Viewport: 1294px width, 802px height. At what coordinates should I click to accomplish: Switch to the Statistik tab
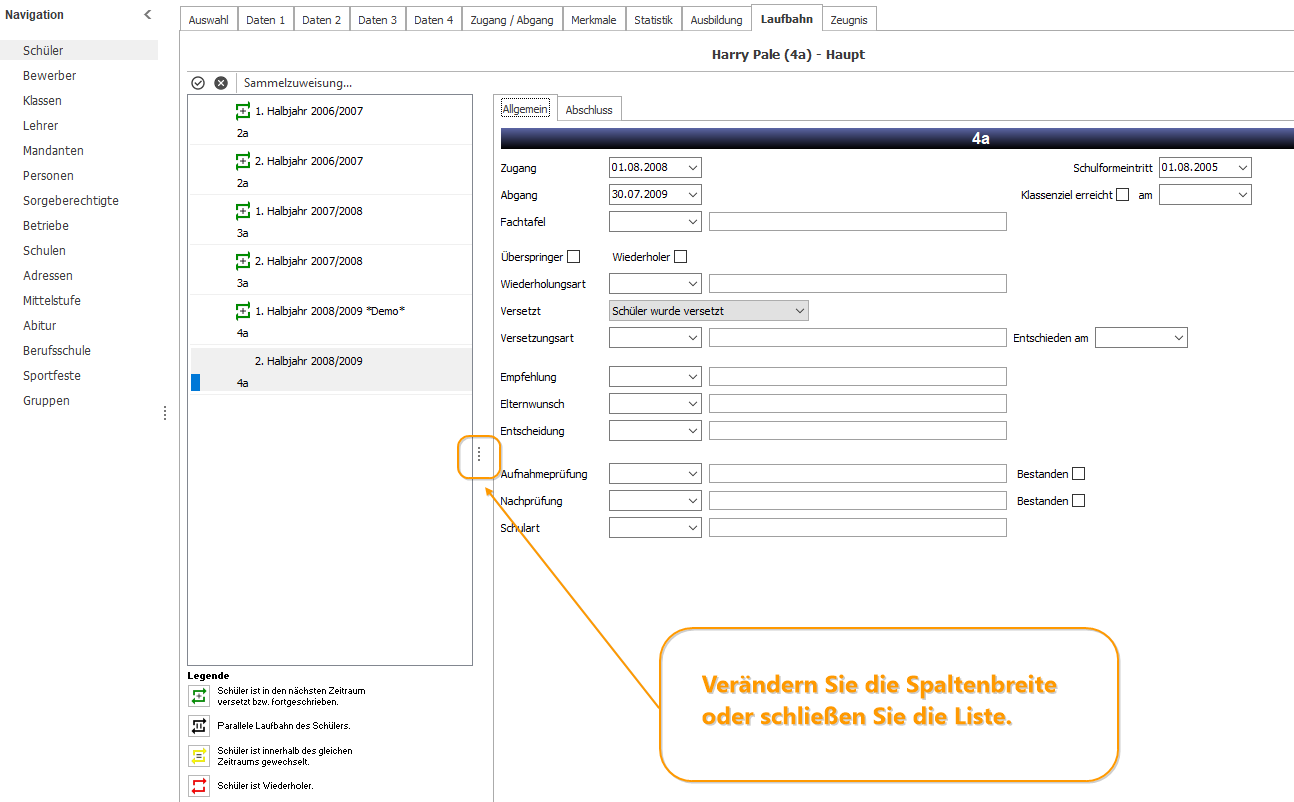pyautogui.click(x=654, y=20)
